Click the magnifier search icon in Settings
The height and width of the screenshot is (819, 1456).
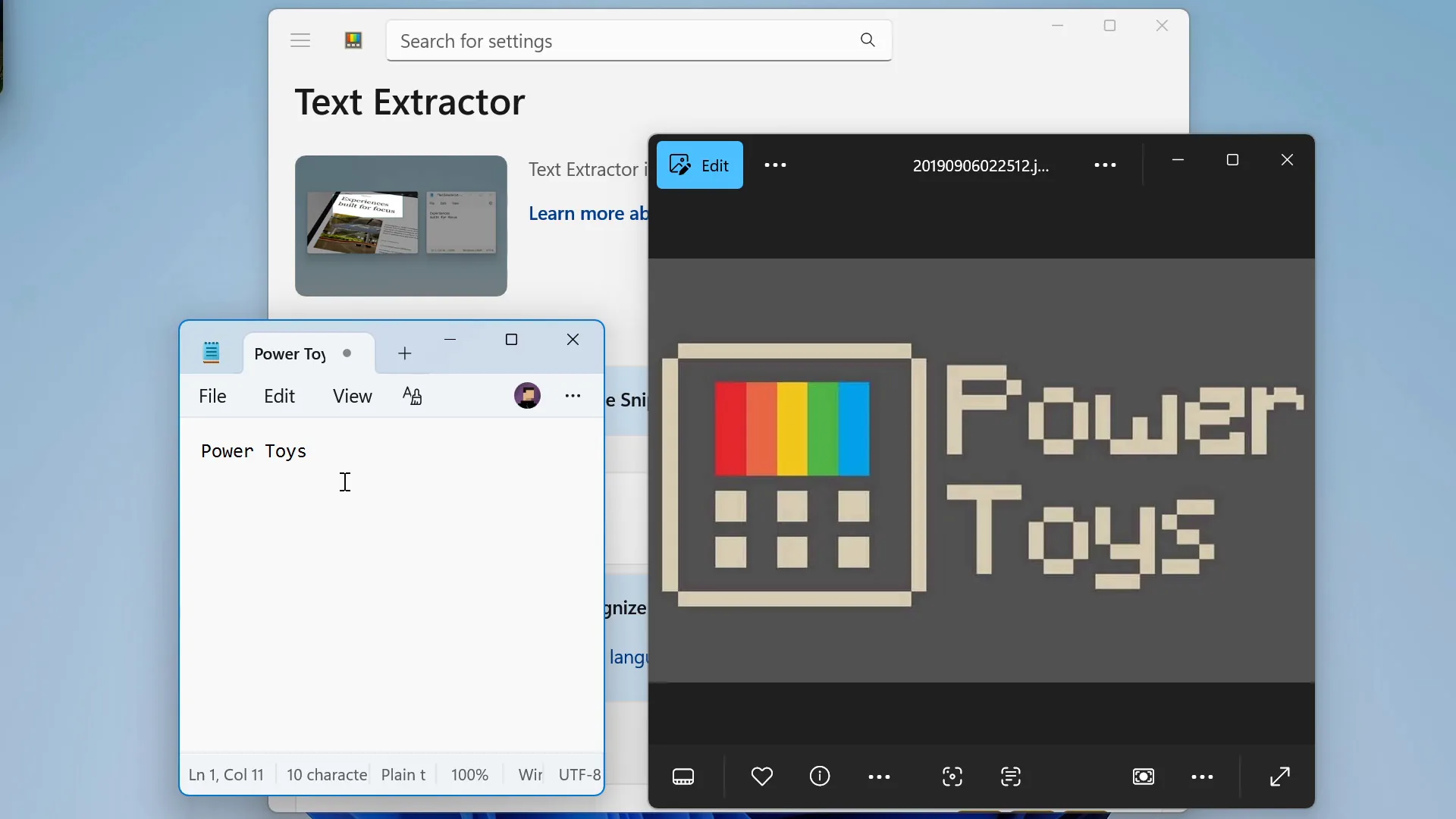tap(868, 40)
